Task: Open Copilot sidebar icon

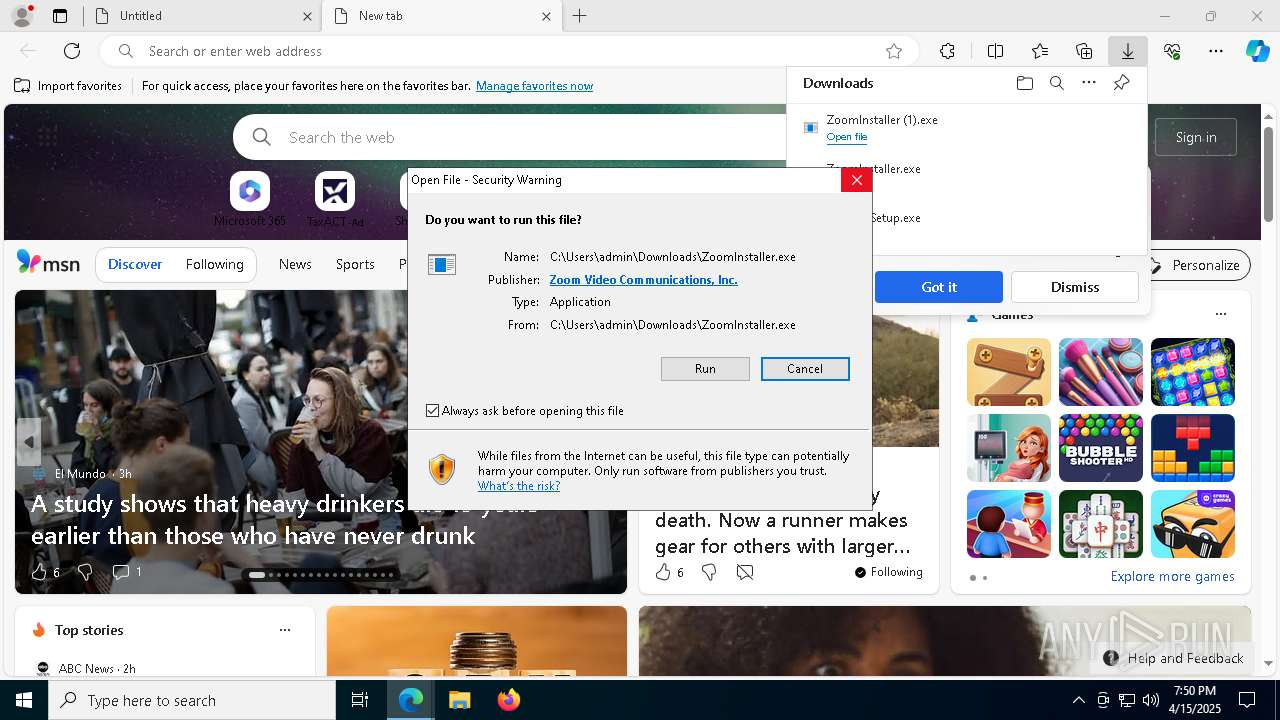Action: [1257, 51]
